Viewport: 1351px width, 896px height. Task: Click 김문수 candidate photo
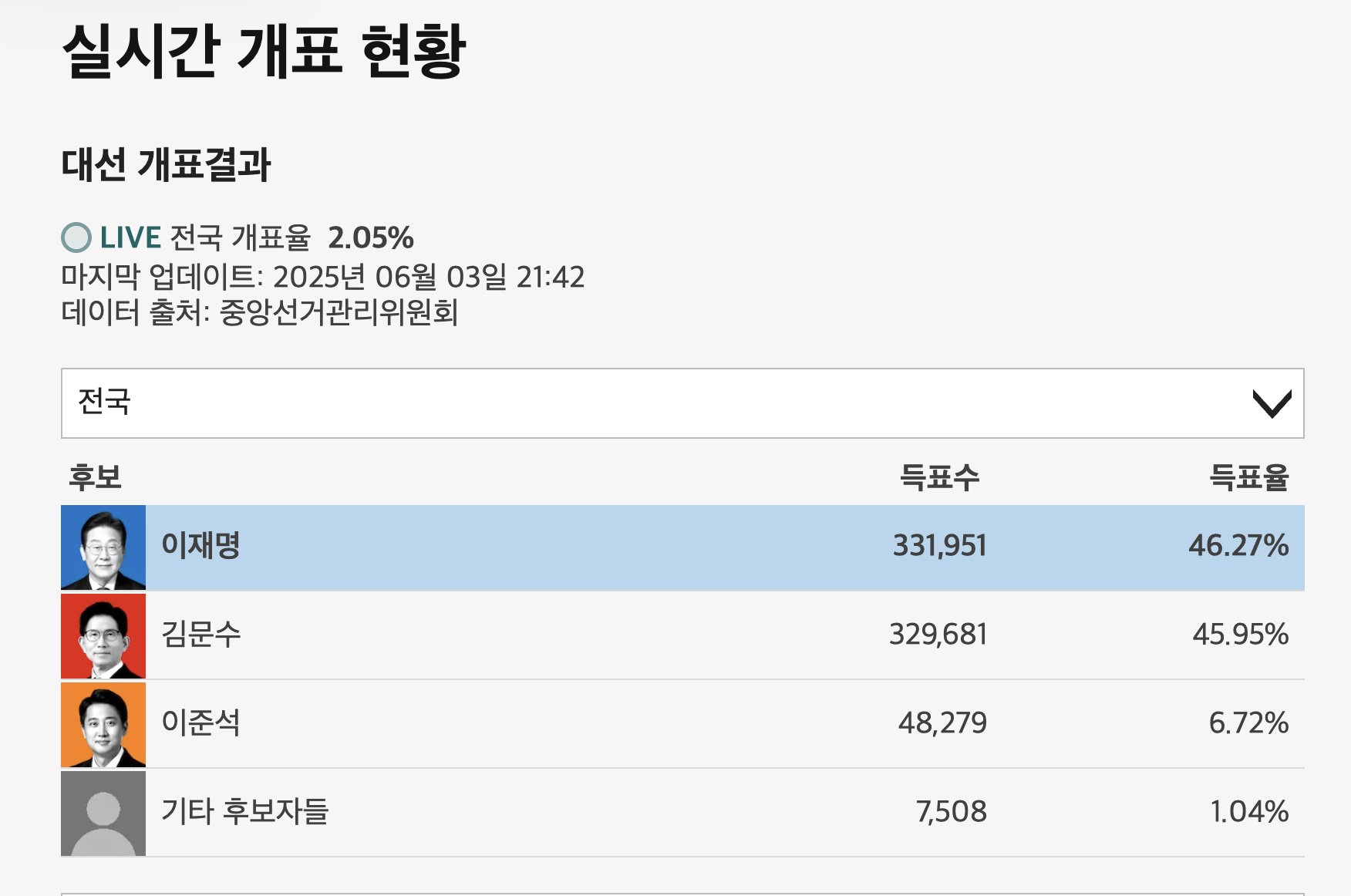pos(103,636)
